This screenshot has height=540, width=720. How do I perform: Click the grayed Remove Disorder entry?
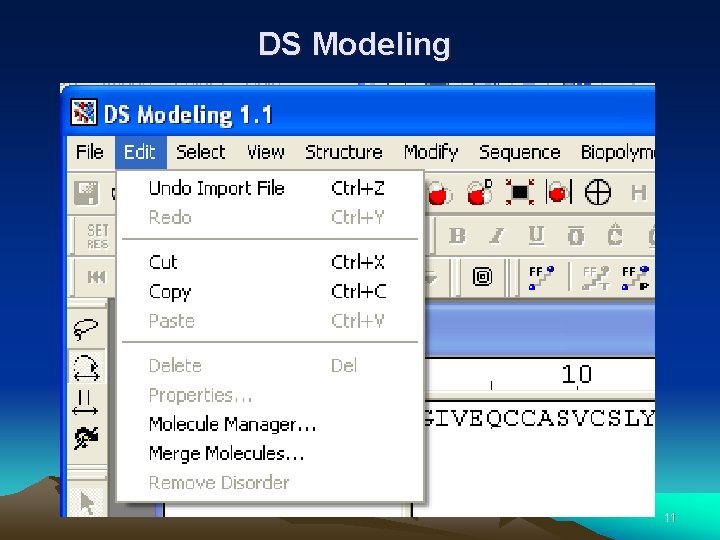coord(270,483)
